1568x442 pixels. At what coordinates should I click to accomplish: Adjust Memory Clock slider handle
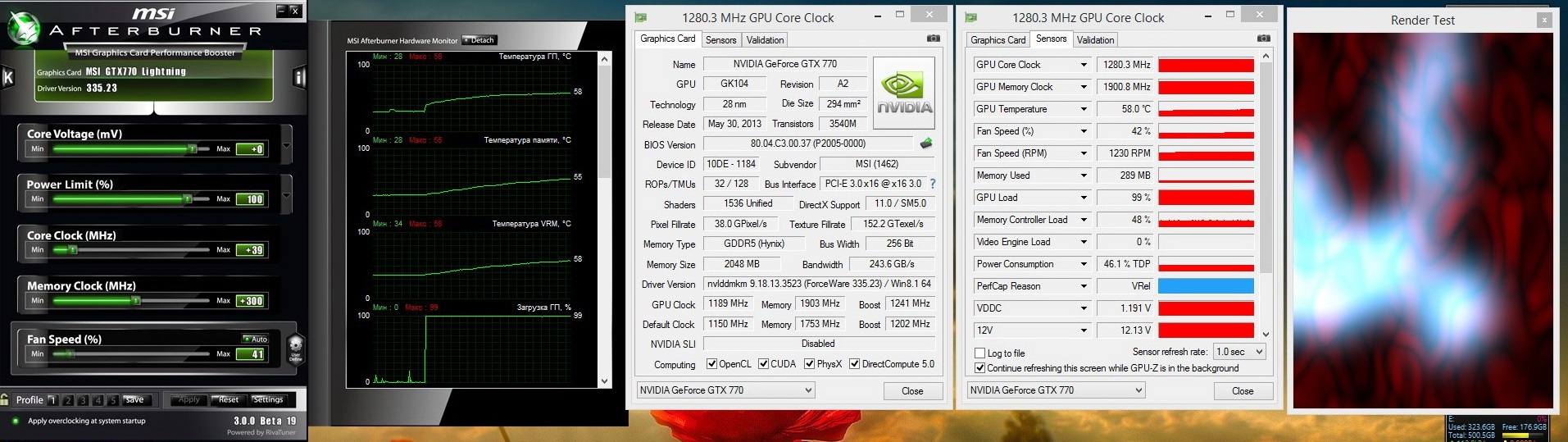tap(137, 300)
